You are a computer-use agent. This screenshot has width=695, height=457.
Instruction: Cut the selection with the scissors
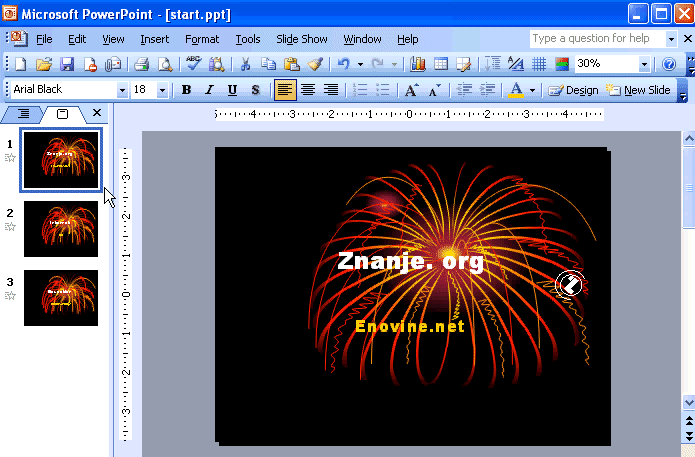coord(245,64)
